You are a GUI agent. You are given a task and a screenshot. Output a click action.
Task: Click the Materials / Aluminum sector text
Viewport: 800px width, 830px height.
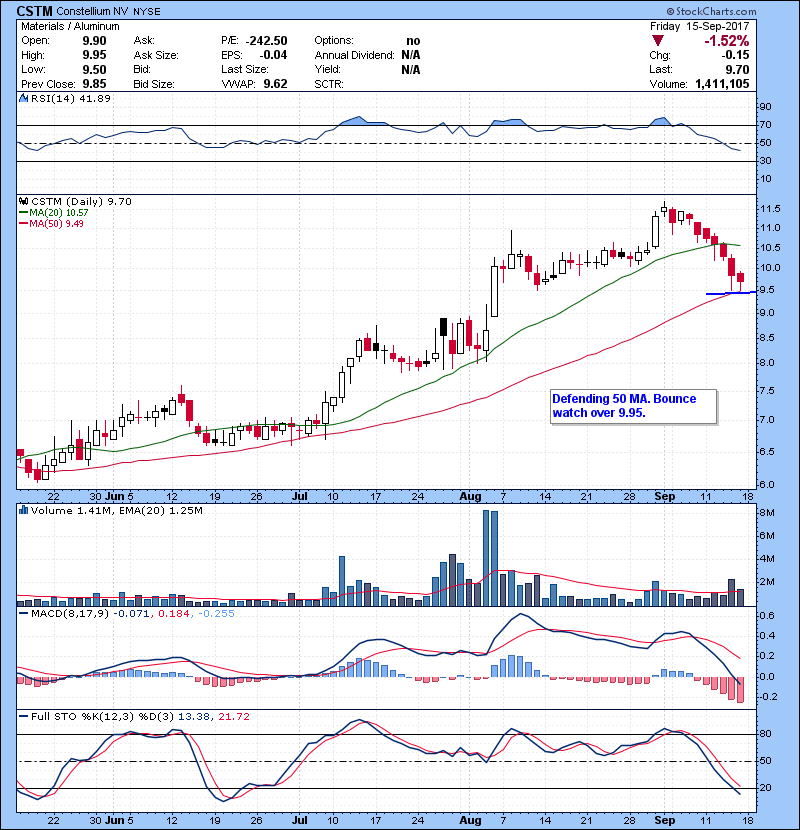(70, 26)
